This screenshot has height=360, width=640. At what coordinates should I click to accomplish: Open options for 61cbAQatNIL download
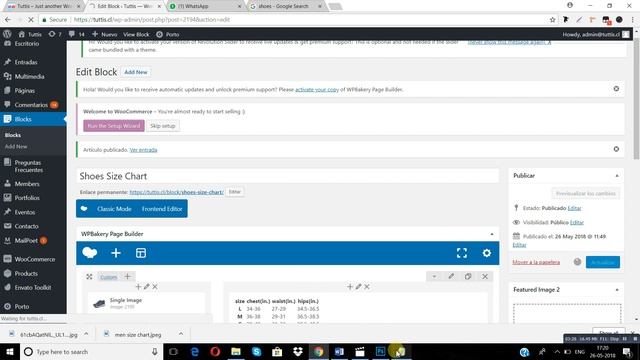click(86, 334)
